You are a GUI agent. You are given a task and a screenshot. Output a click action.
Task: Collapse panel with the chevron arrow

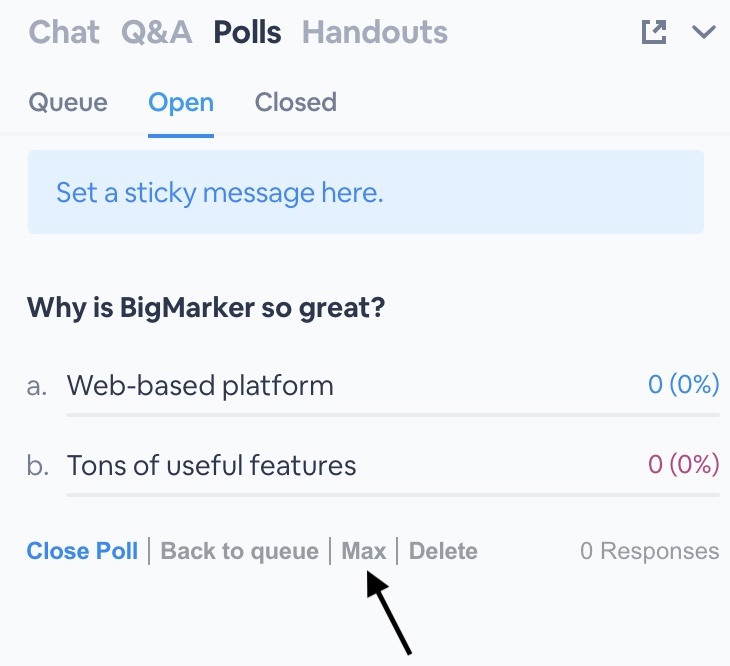[704, 32]
